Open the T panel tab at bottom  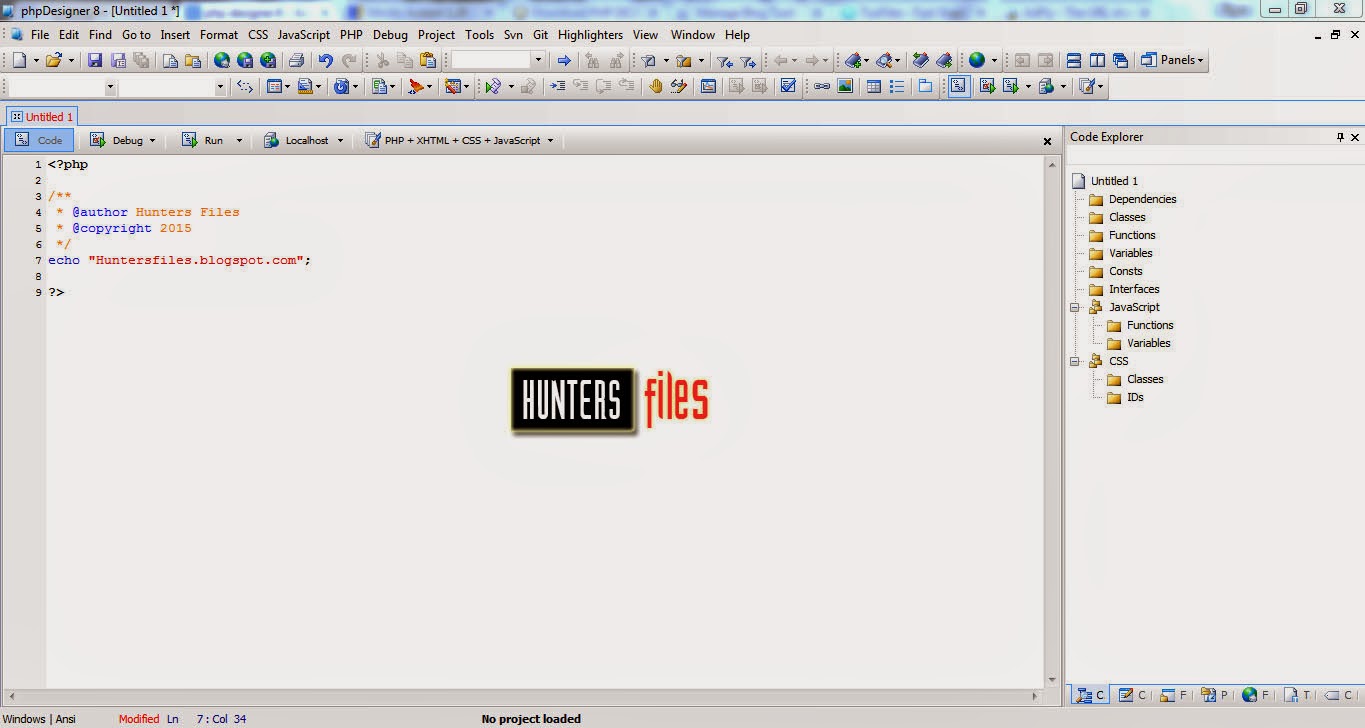coord(1297,694)
